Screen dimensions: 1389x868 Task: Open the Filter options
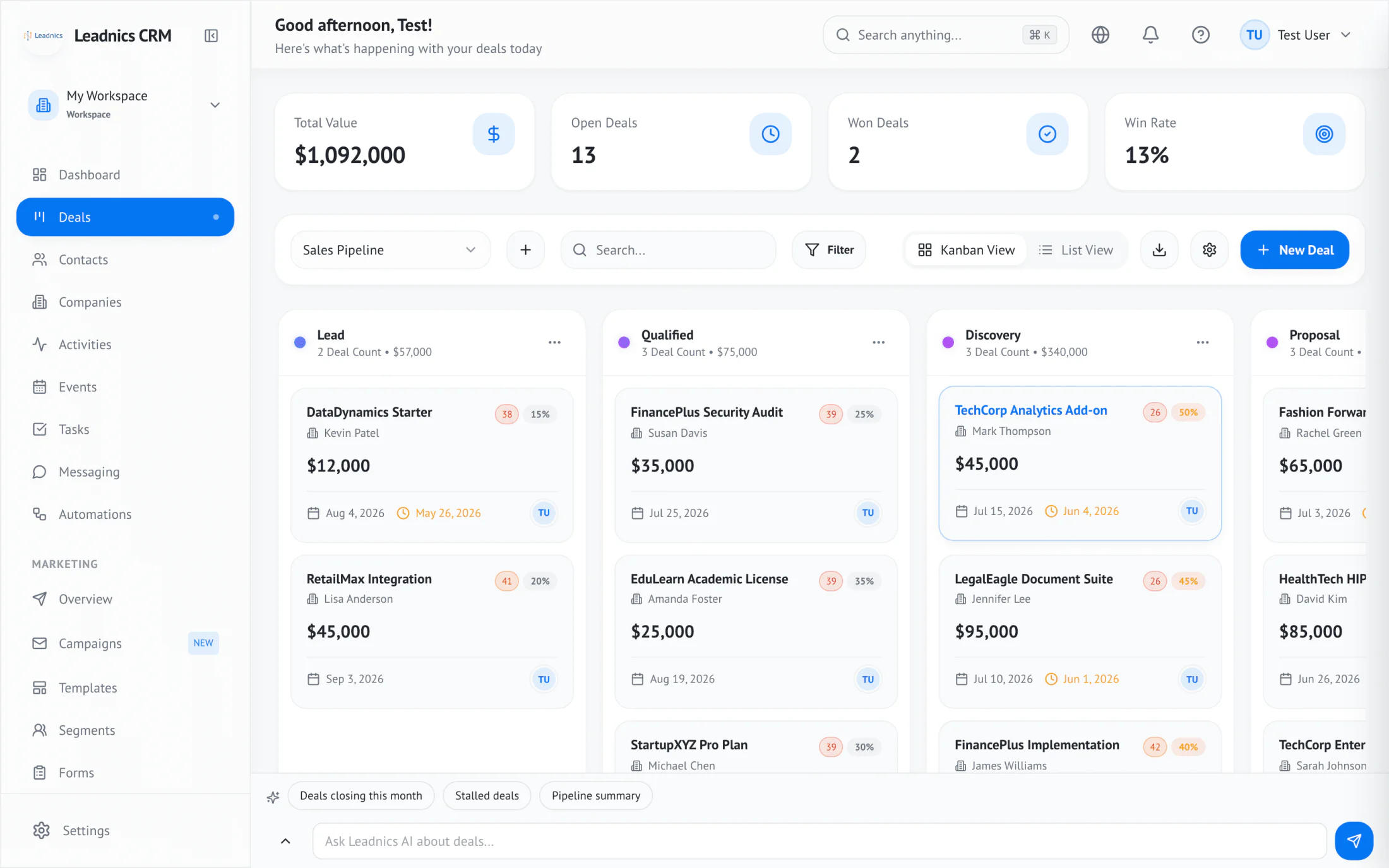tap(829, 250)
